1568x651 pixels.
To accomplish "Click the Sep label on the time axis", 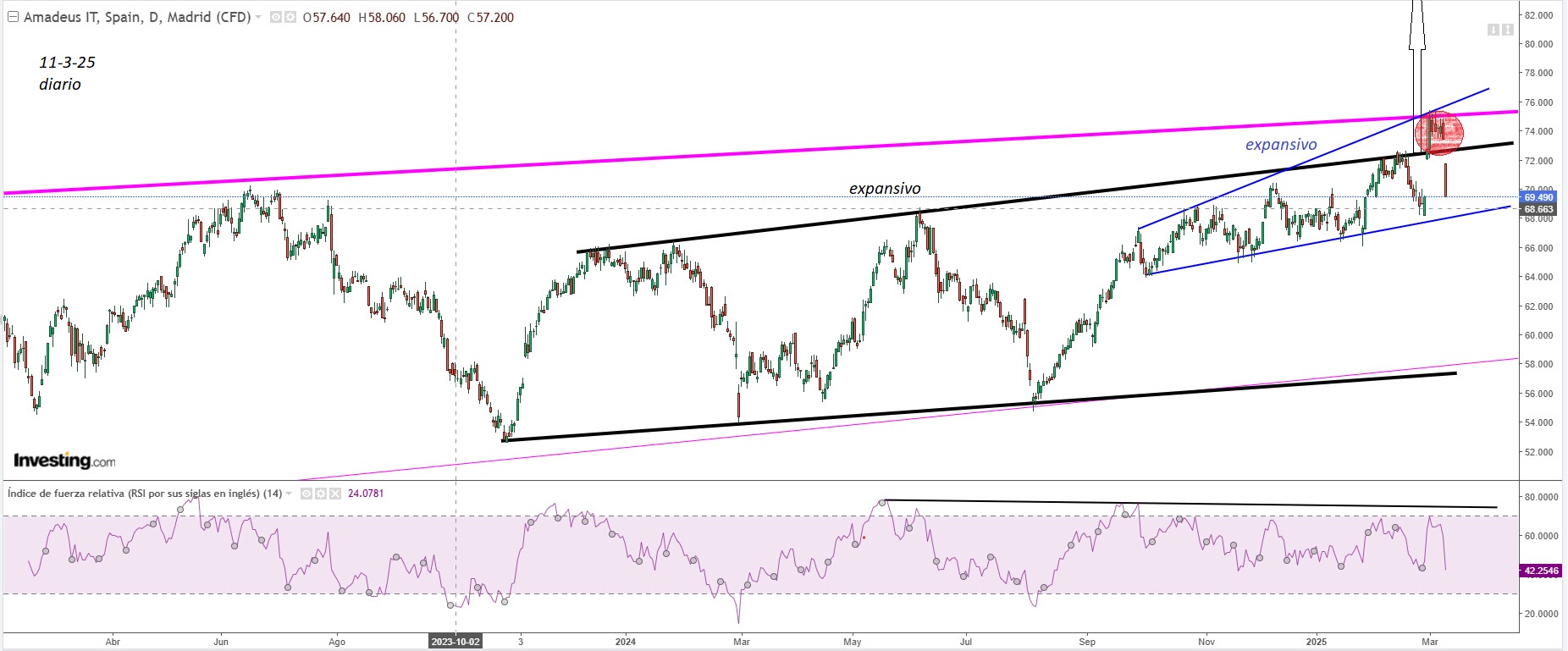I will click(x=1087, y=642).
